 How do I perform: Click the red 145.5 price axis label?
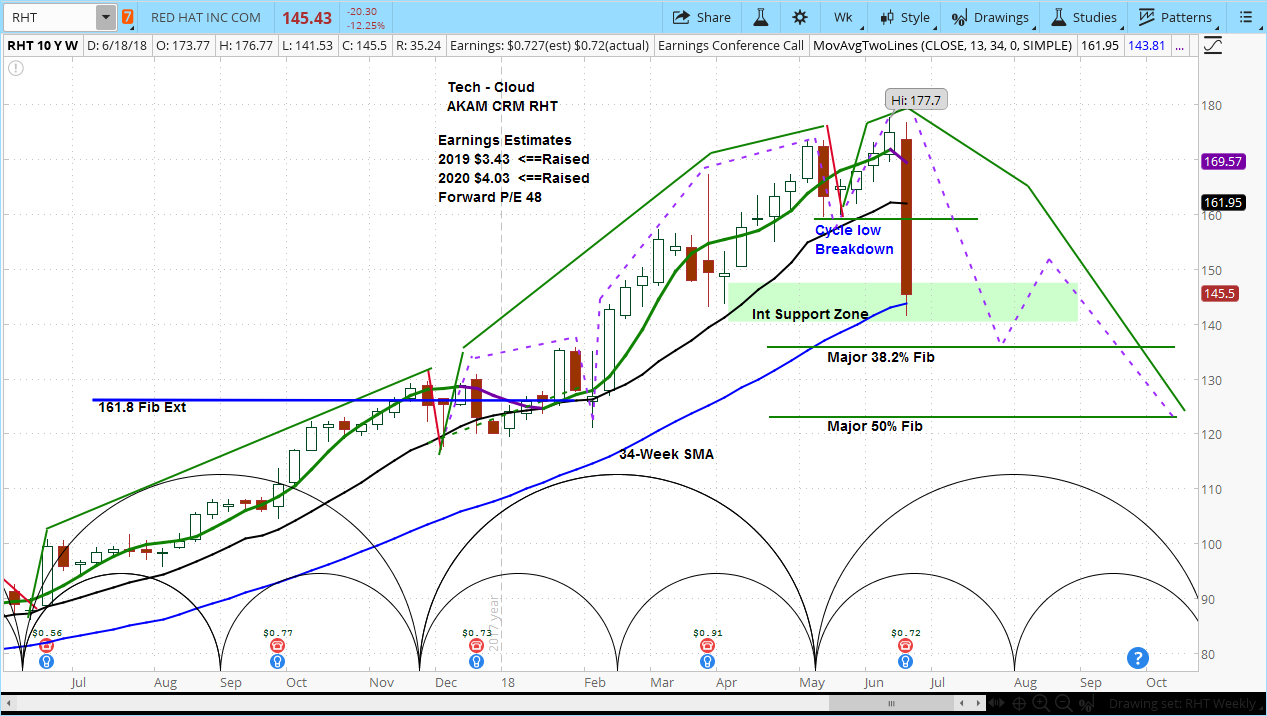1221,293
